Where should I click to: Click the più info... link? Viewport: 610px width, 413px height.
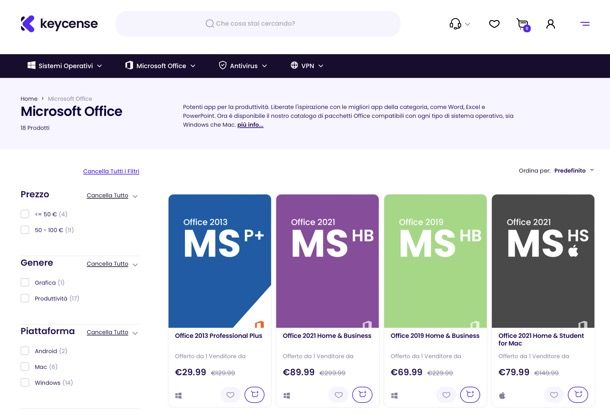[x=250, y=125]
